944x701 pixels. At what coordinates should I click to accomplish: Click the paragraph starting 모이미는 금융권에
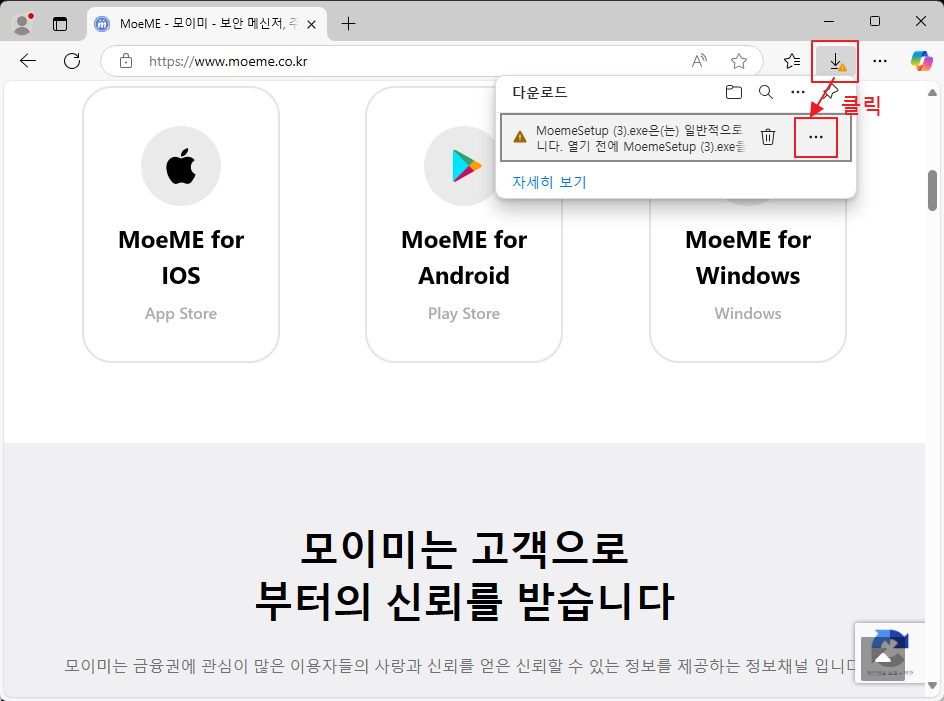[x=461, y=665]
